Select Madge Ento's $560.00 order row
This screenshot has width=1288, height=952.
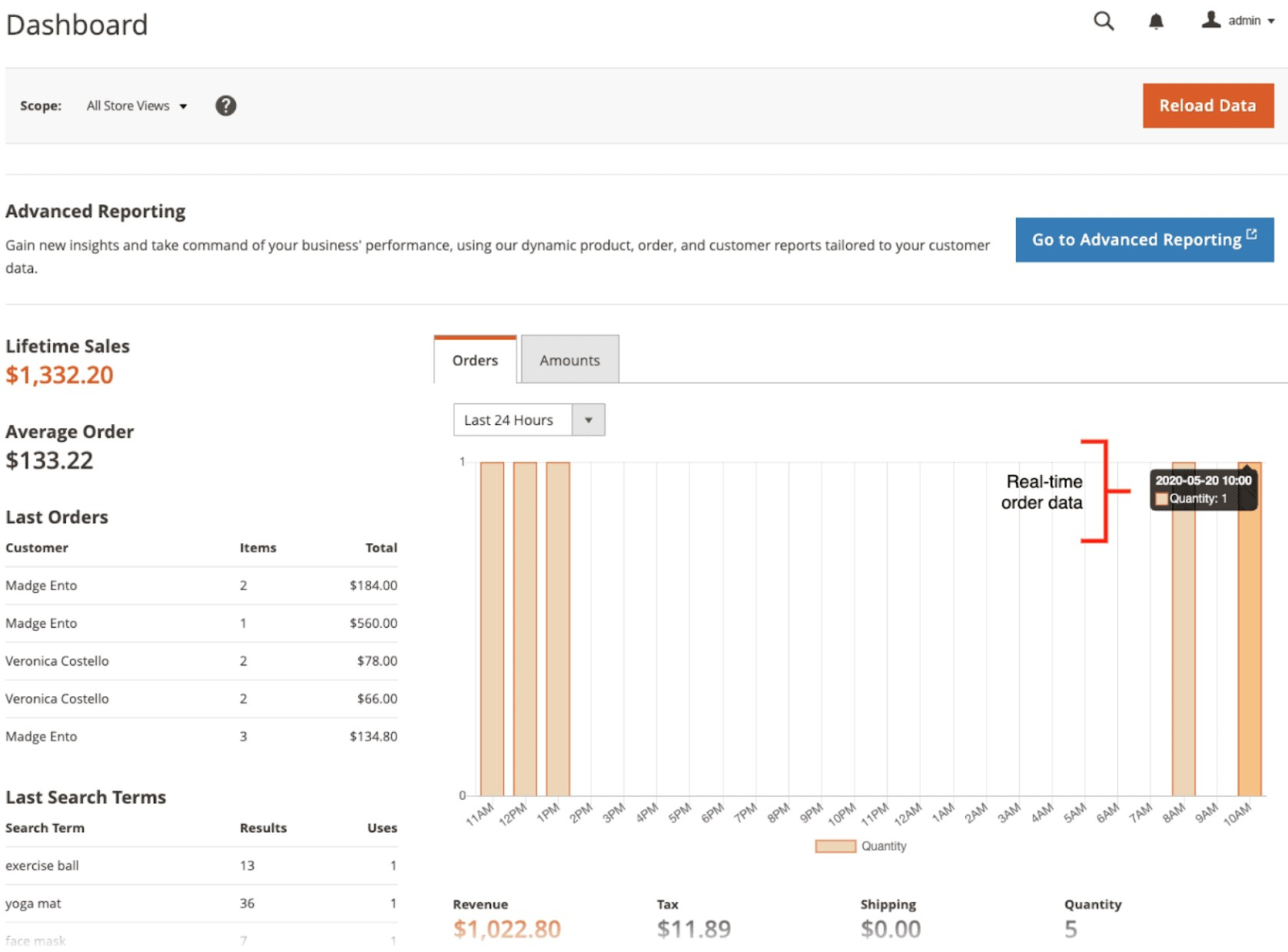[x=201, y=623]
